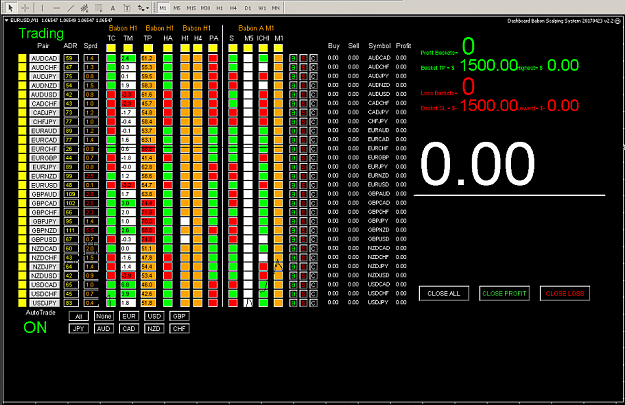This screenshot has height=405, width=625.
Task: Click S sell icon for AUDCAD row
Action: (x=303, y=58)
